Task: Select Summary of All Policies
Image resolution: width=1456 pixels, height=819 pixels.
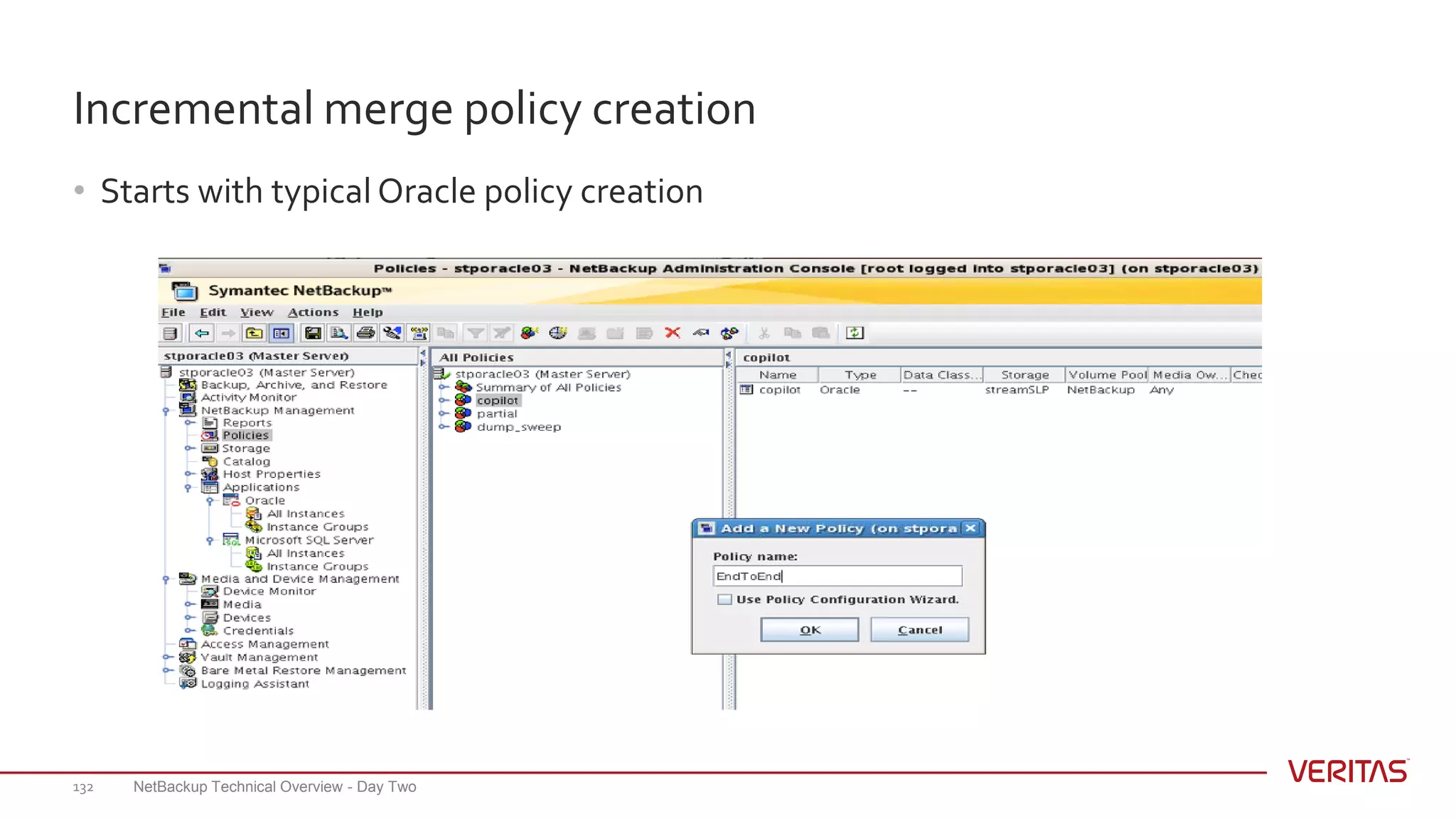Action: 548,387
